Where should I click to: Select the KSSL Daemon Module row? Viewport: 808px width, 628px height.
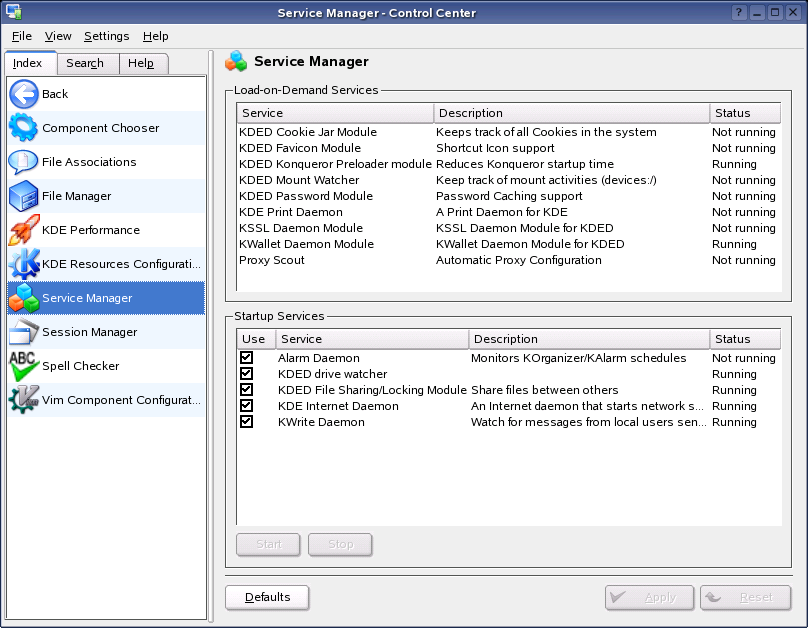509,228
